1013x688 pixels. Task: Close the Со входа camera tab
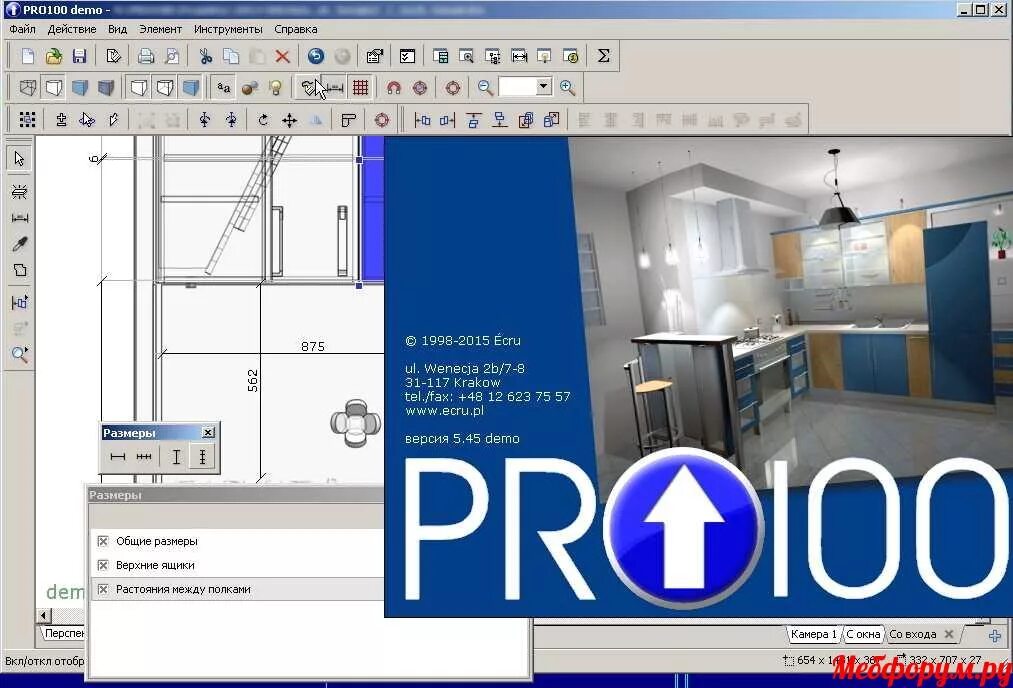click(949, 634)
